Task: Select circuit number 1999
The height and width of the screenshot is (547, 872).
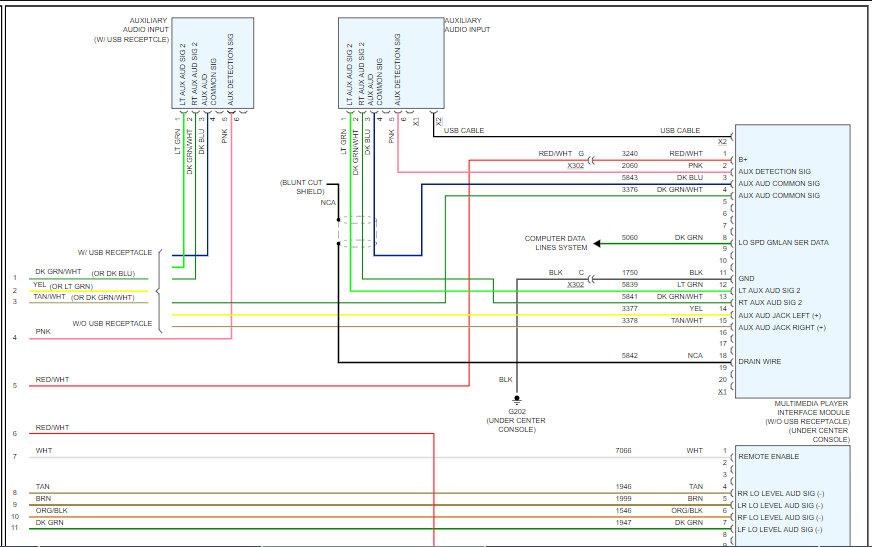Action: (x=623, y=499)
